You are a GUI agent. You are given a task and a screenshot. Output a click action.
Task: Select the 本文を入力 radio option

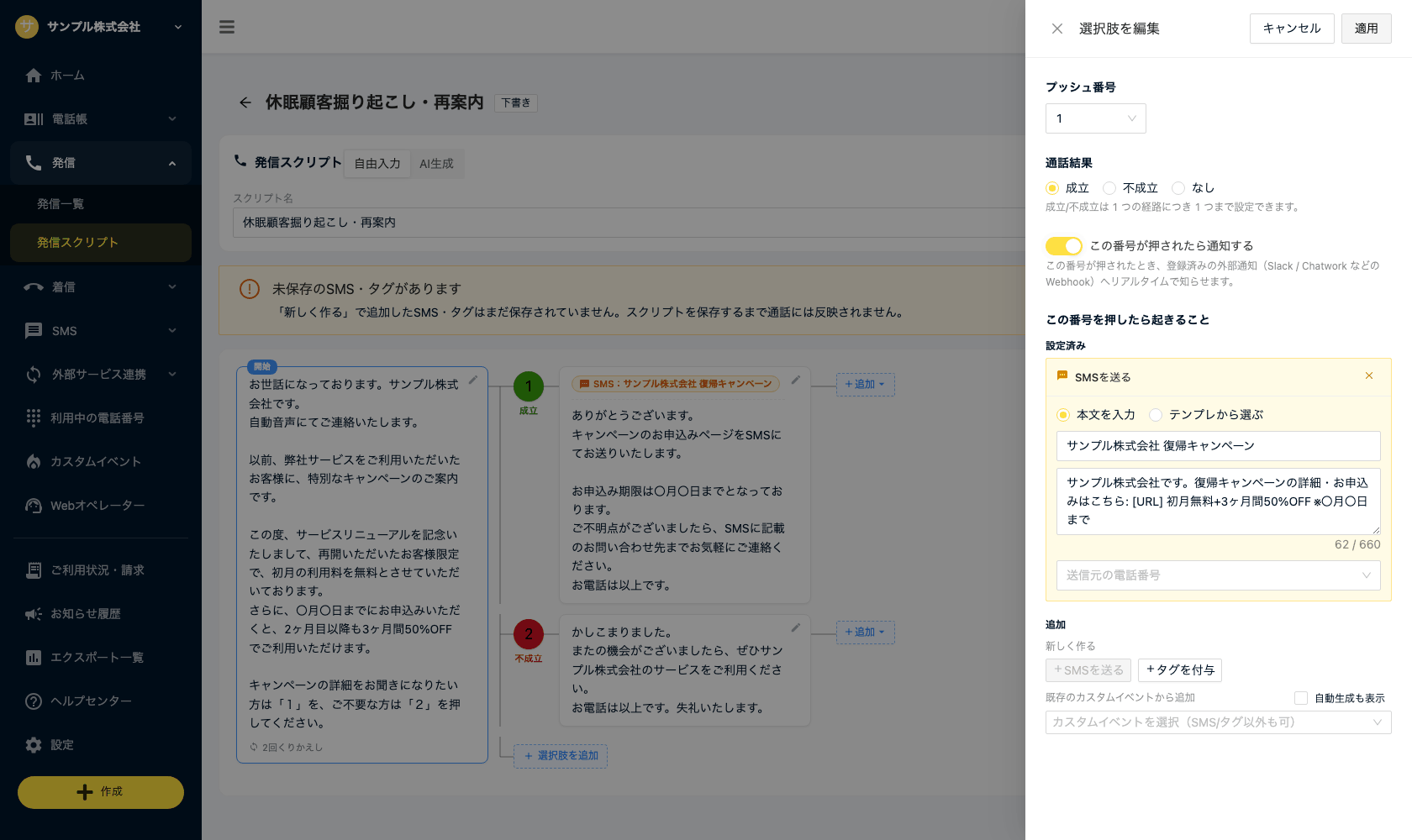1063,415
